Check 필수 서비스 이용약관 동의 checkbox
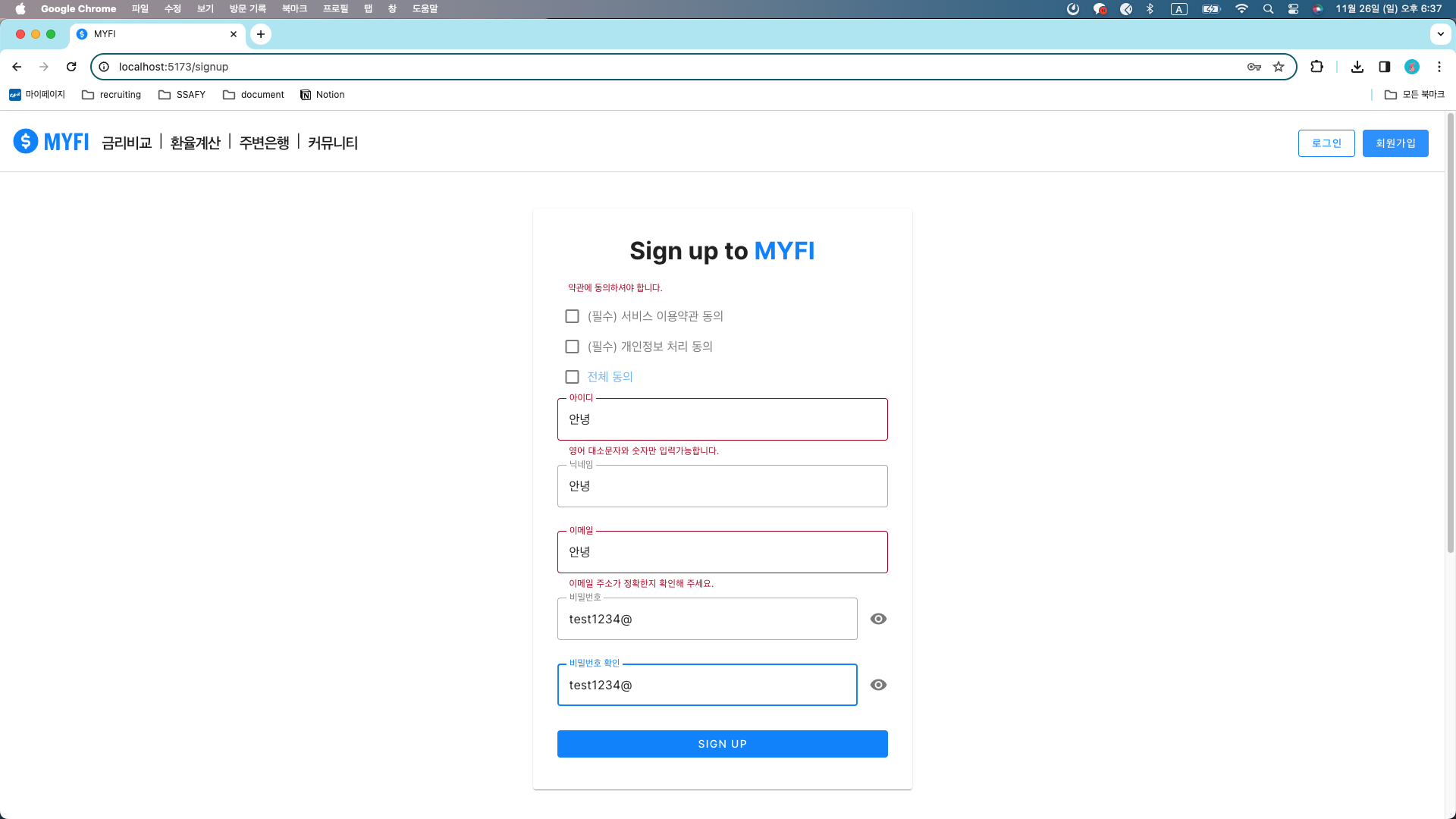The height and width of the screenshot is (819, 1456). [571, 316]
